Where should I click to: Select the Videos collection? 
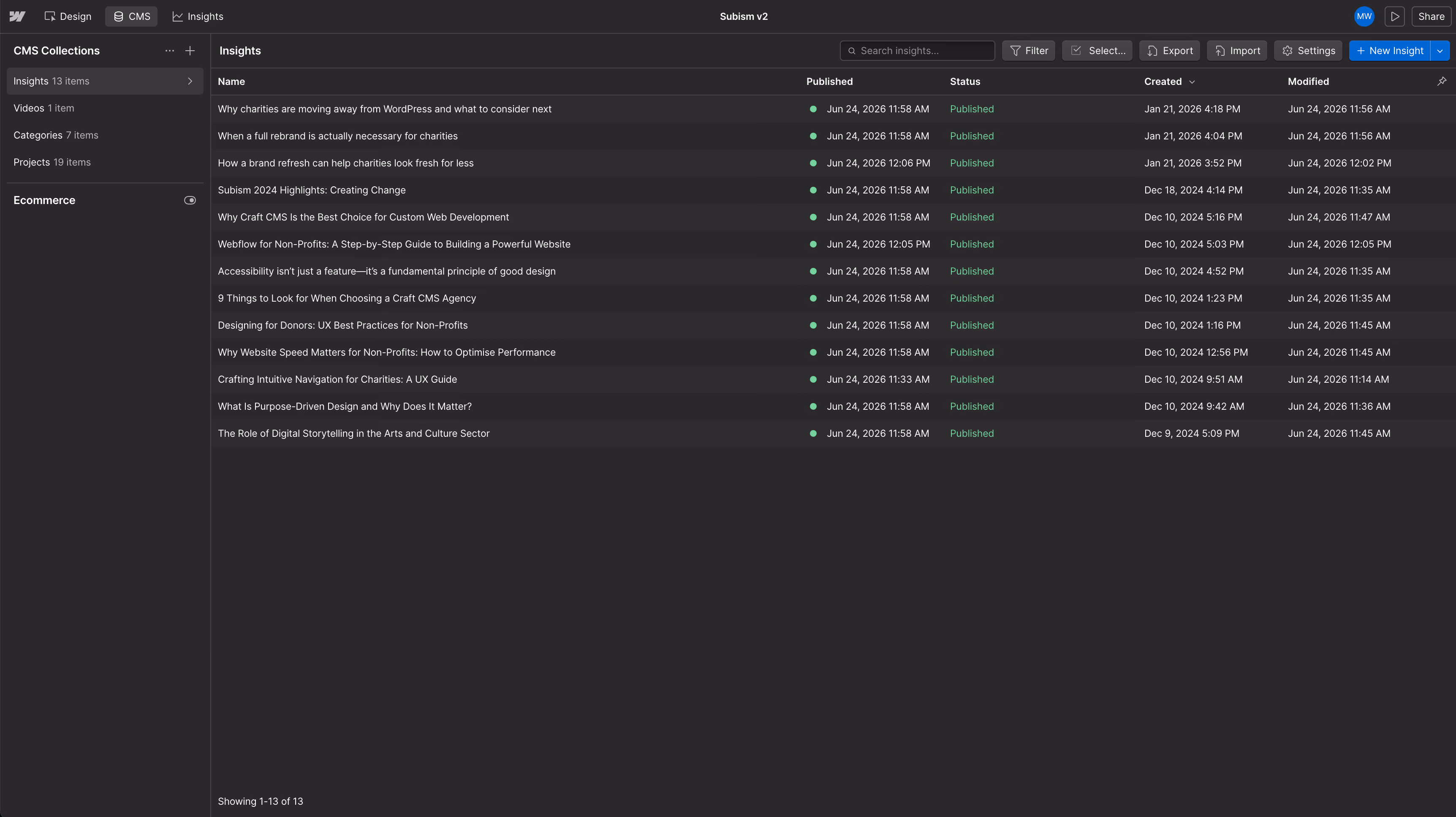point(105,108)
